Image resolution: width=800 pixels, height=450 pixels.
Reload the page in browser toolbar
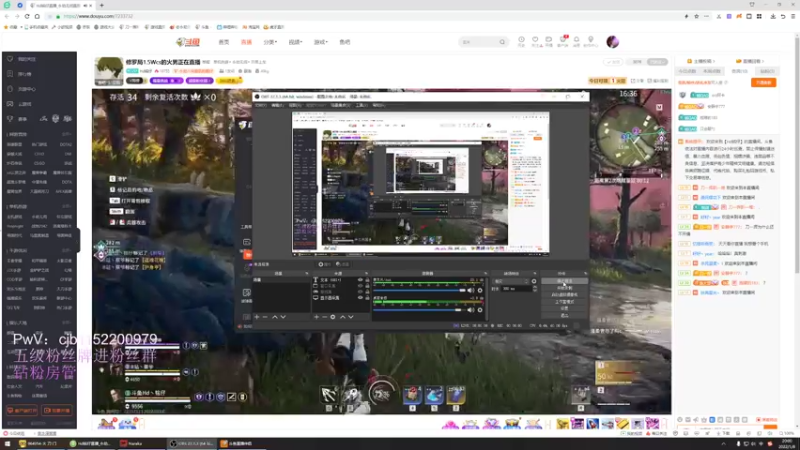pyautogui.click(x=27, y=16)
